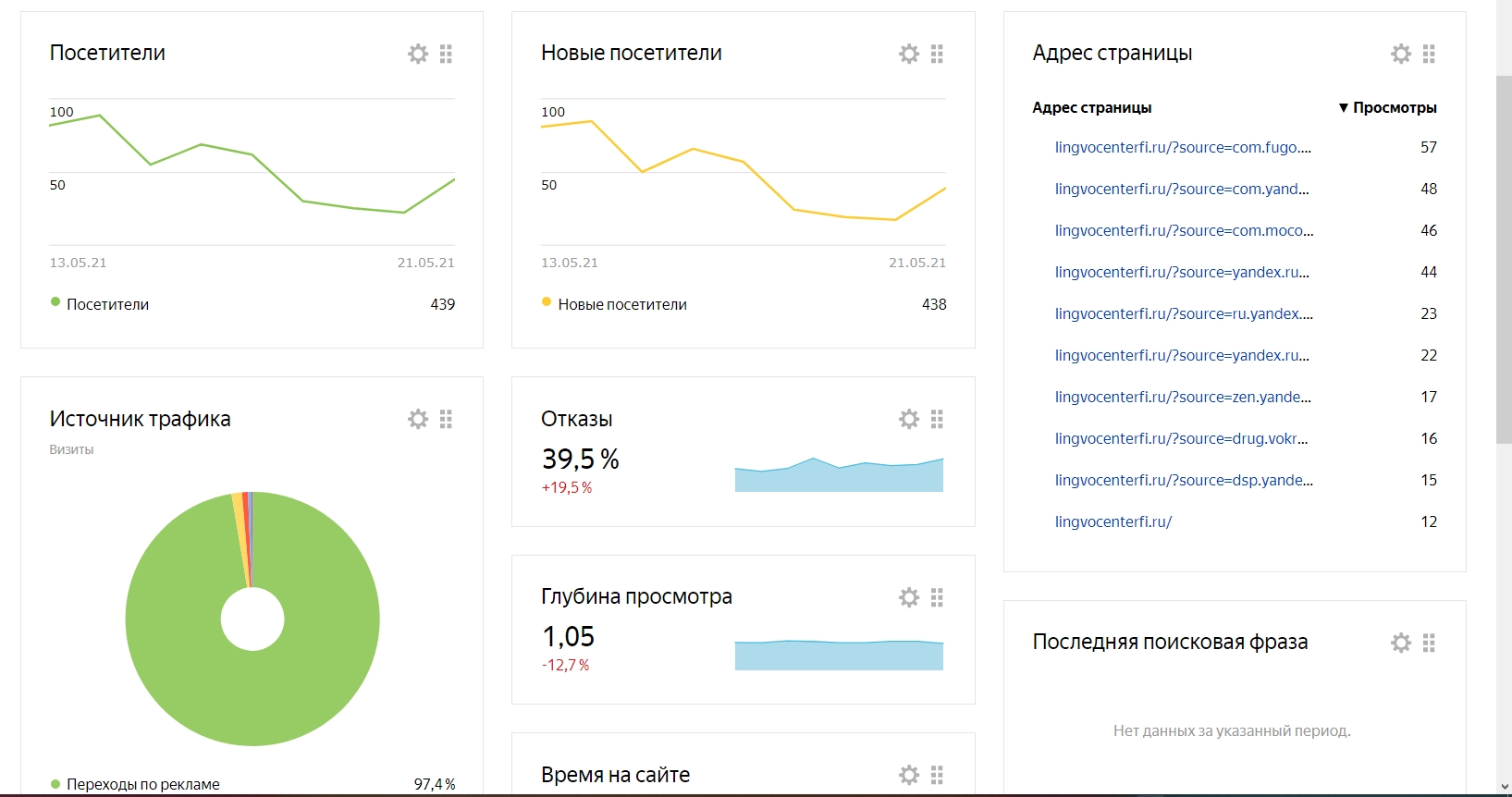
Task: Click the Последняя поисковая фраза widget title
Action: (x=1170, y=642)
